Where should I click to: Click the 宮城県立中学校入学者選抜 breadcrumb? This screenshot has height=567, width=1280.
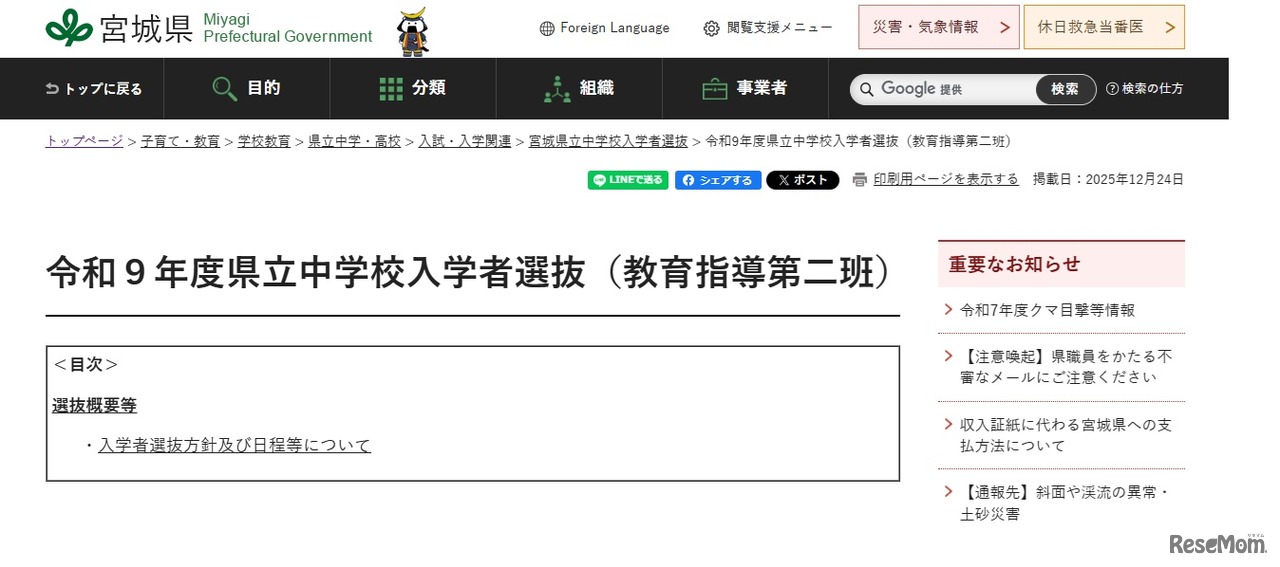point(608,141)
